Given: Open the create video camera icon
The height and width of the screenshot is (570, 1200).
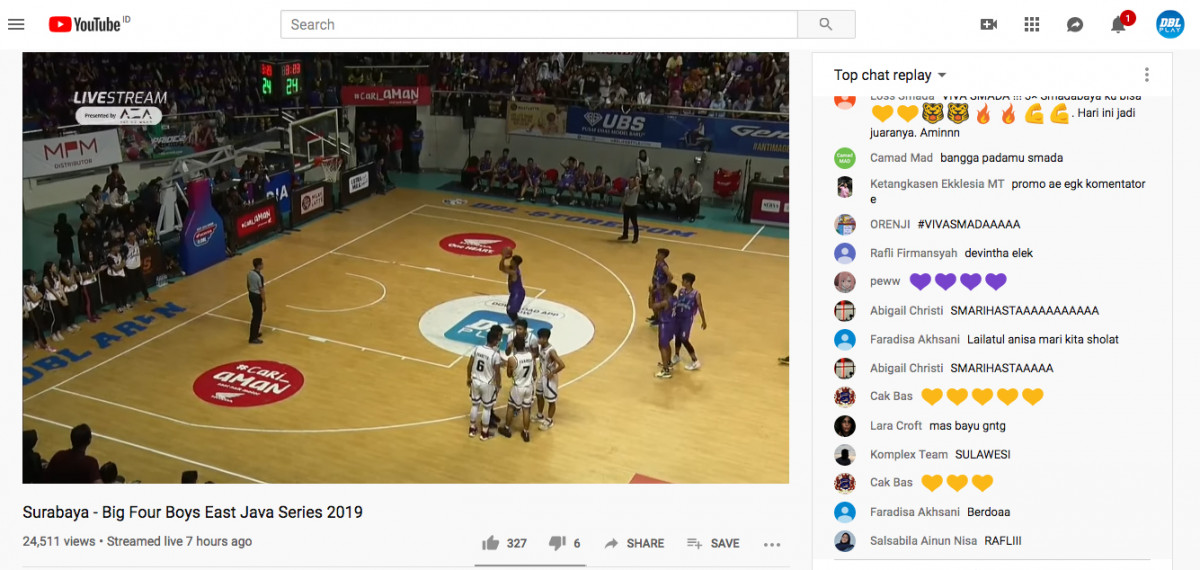Looking at the screenshot, I should (x=989, y=24).
